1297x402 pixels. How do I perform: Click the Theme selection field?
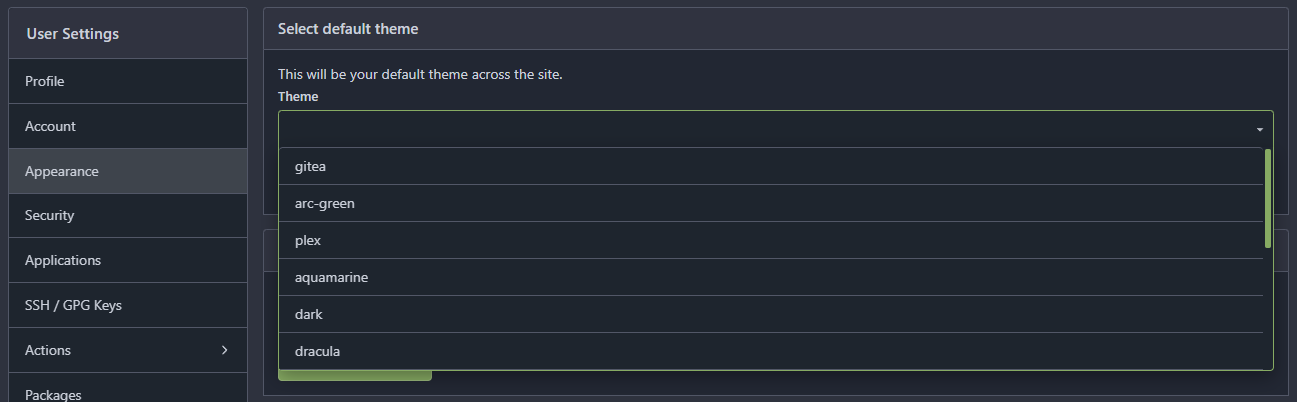click(760, 130)
